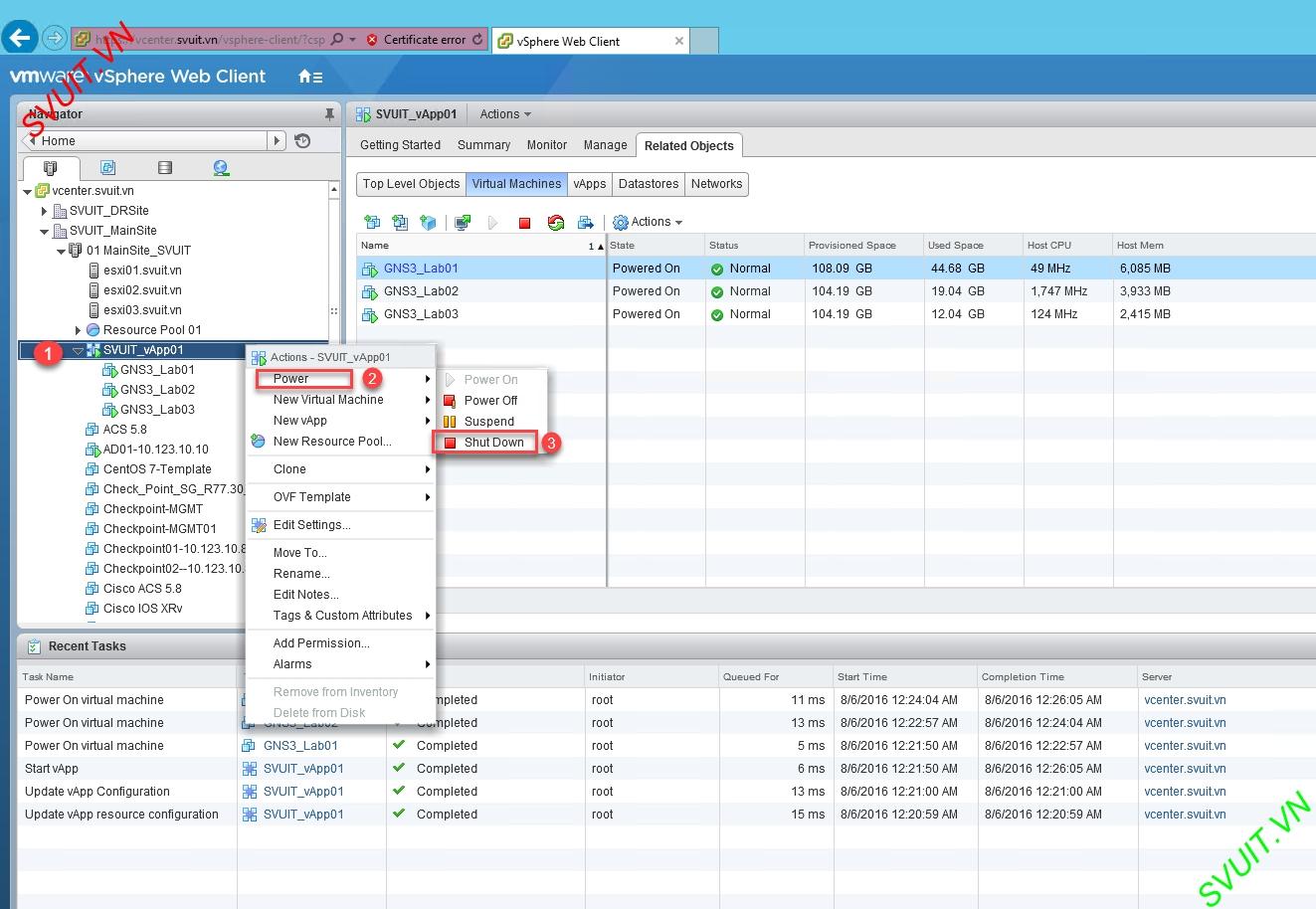Open the gear Actions dropdown in the VM toolbar
Image resolution: width=1316 pixels, height=909 pixels.
click(x=648, y=222)
